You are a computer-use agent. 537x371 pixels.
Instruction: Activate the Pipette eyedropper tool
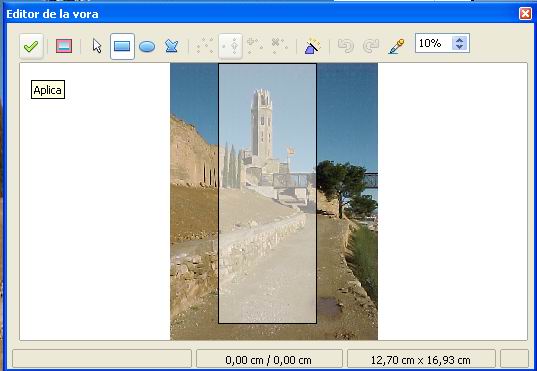point(396,46)
